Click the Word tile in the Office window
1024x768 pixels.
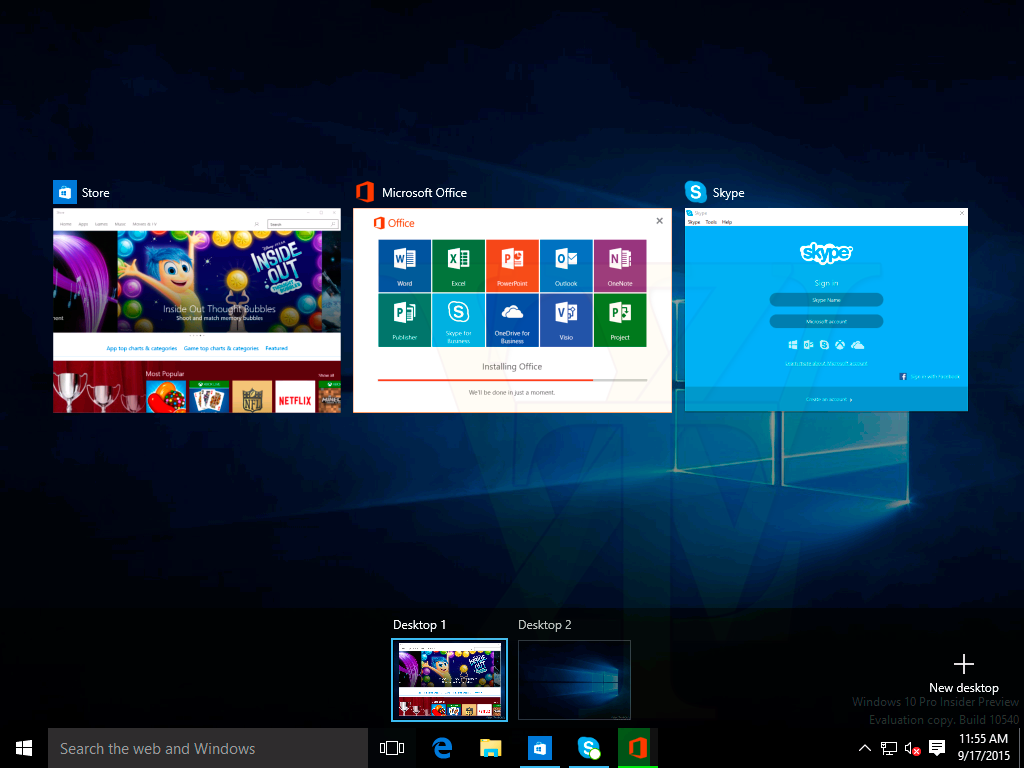[x=404, y=266]
